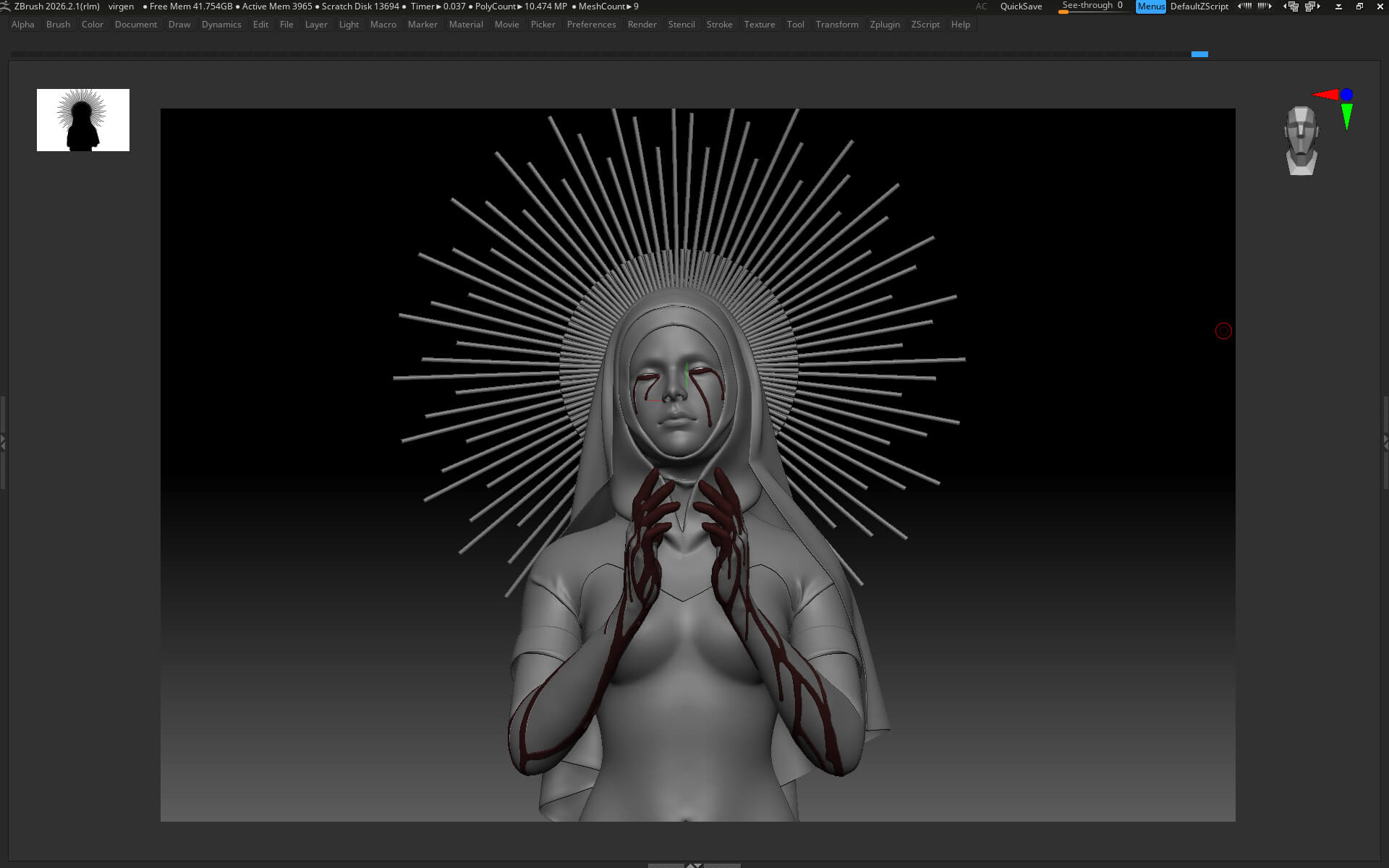Click the See-through transparency slider
This screenshot has width=1389, height=868.
coord(1092,7)
